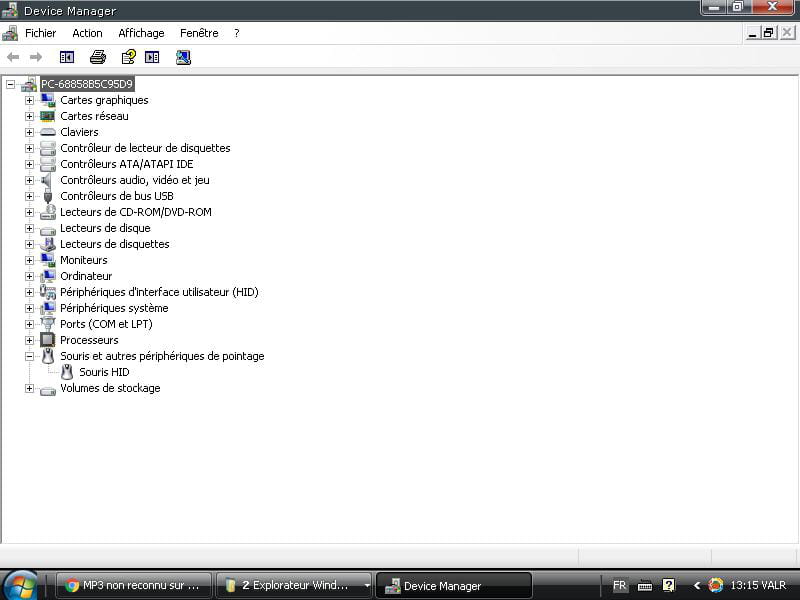The width and height of the screenshot is (800, 600).
Task: Expand Contrôleurs audio, vidéo et jeu
Action: [29, 180]
